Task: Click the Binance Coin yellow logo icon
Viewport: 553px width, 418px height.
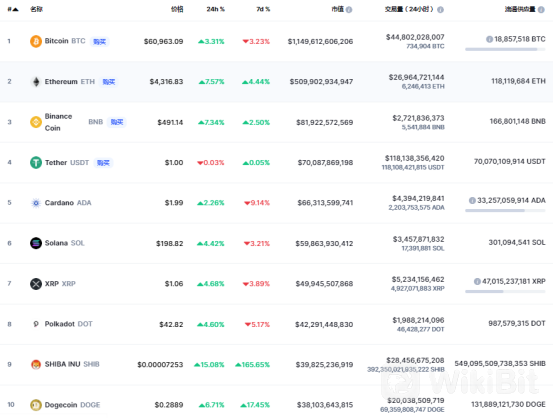Action: coord(36,122)
